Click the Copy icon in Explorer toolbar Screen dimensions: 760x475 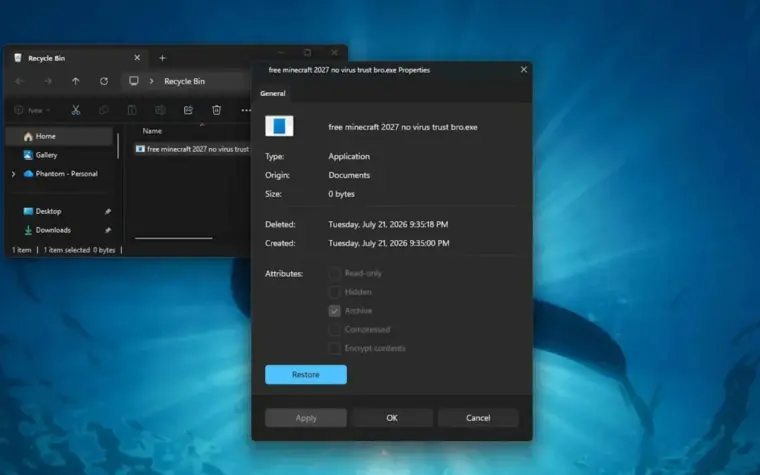click(104, 111)
